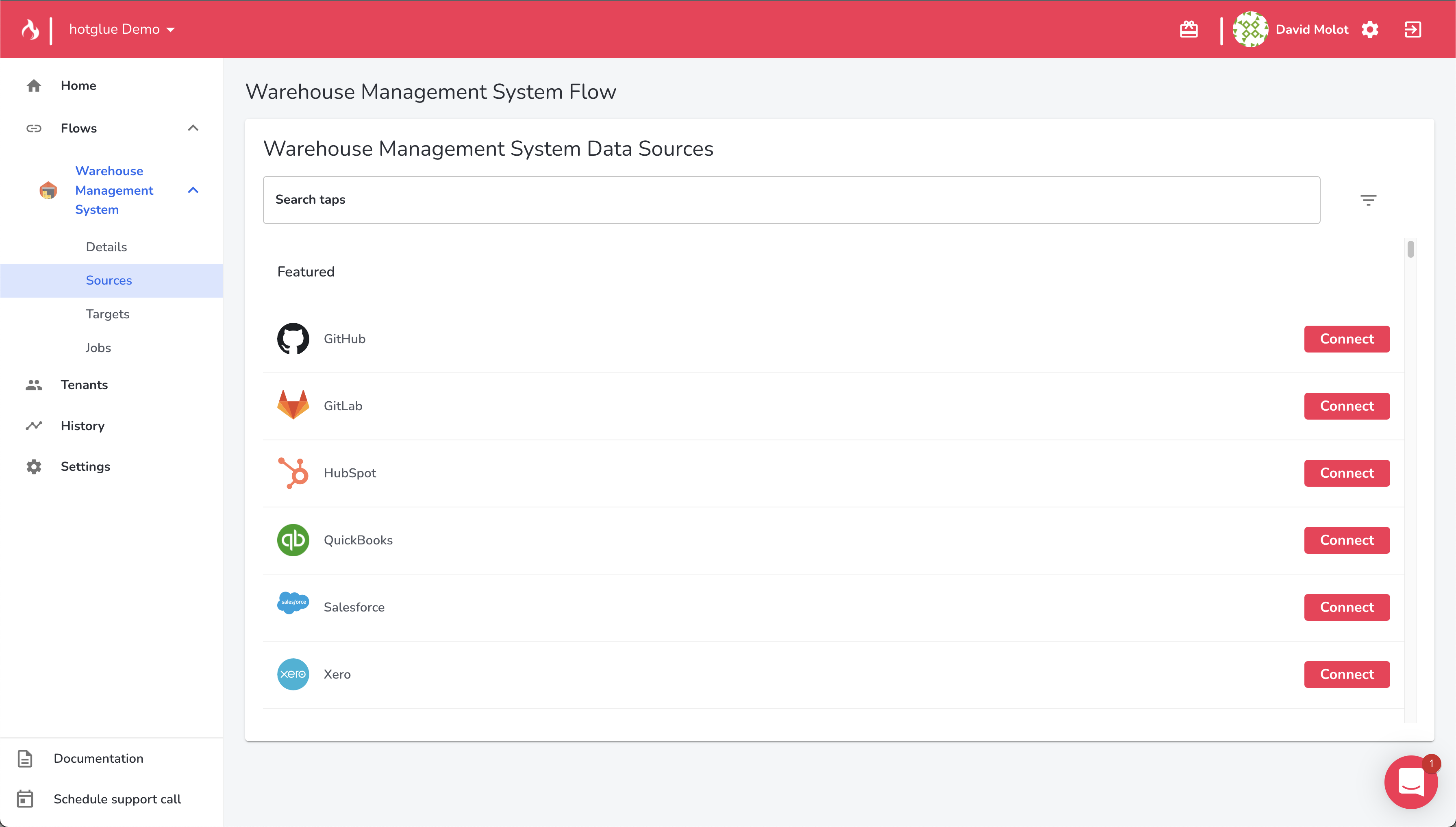Click the History trend-line icon
Viewport: 1456px width, 827px height.
pos(34,426)
